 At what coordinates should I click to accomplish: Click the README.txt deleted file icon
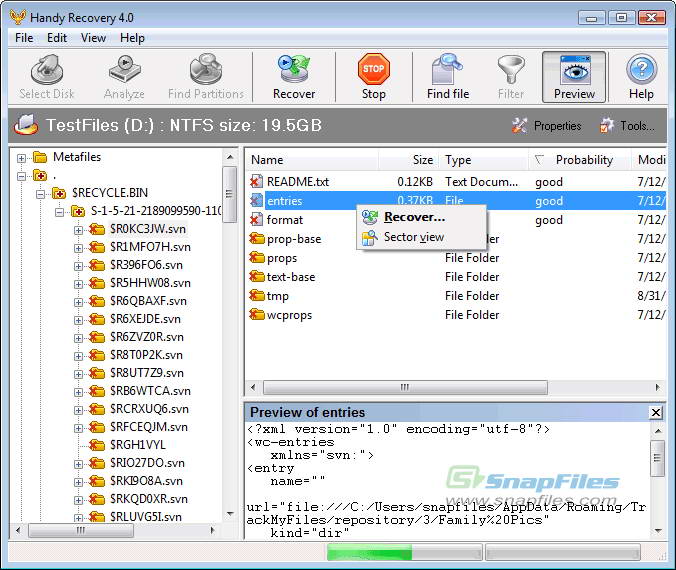(257, 181)
